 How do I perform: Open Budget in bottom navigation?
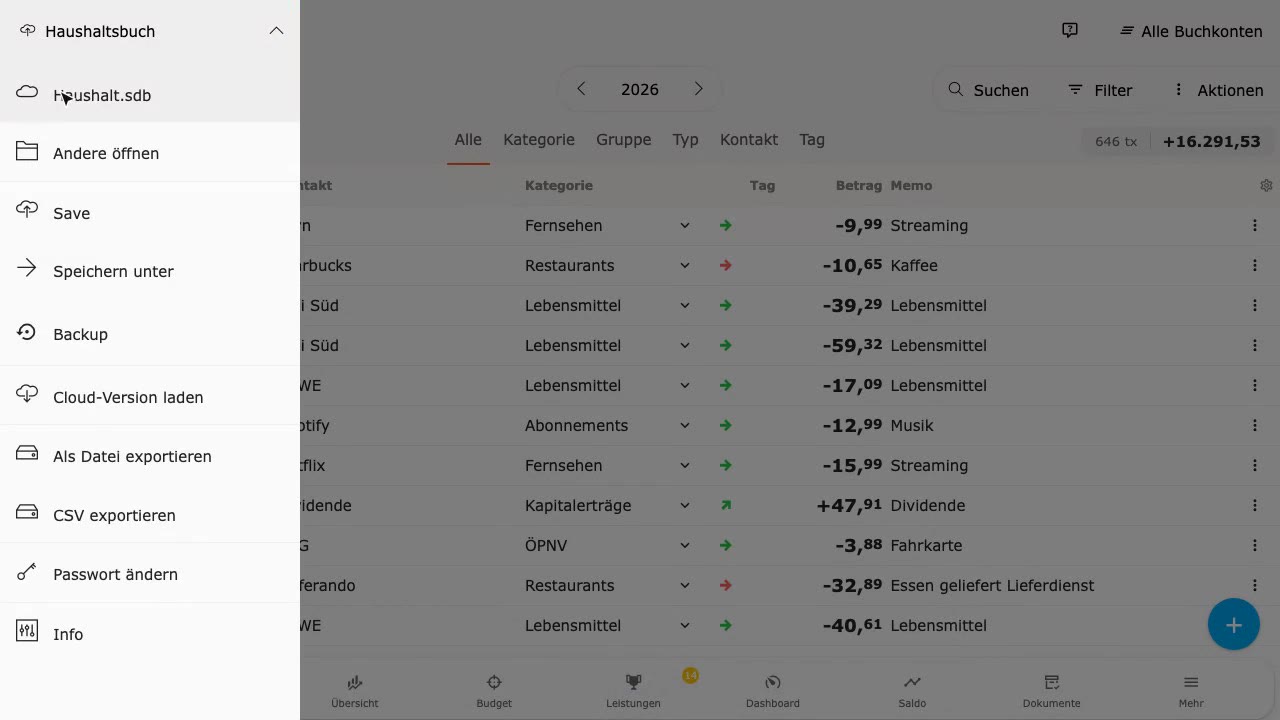pos(494,691)
